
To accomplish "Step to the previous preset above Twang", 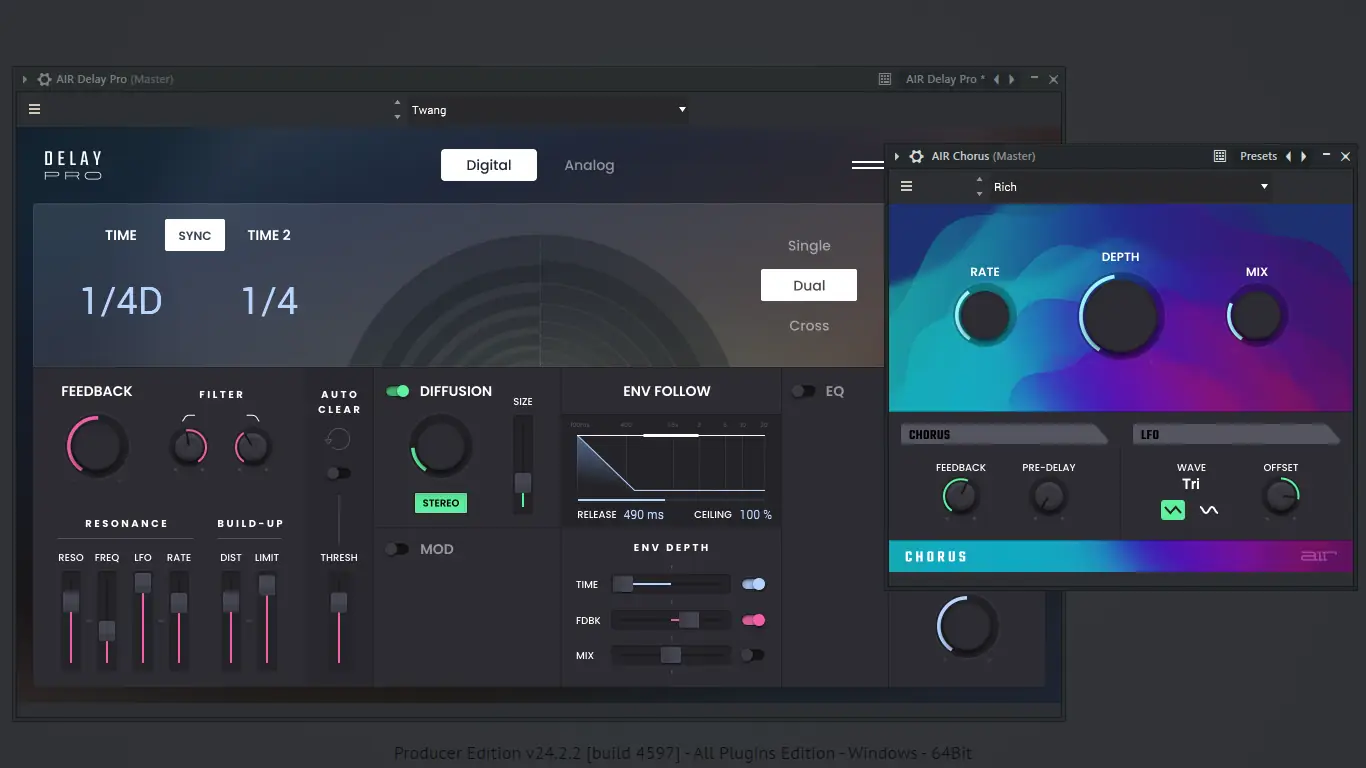I will tap(398, 103).
